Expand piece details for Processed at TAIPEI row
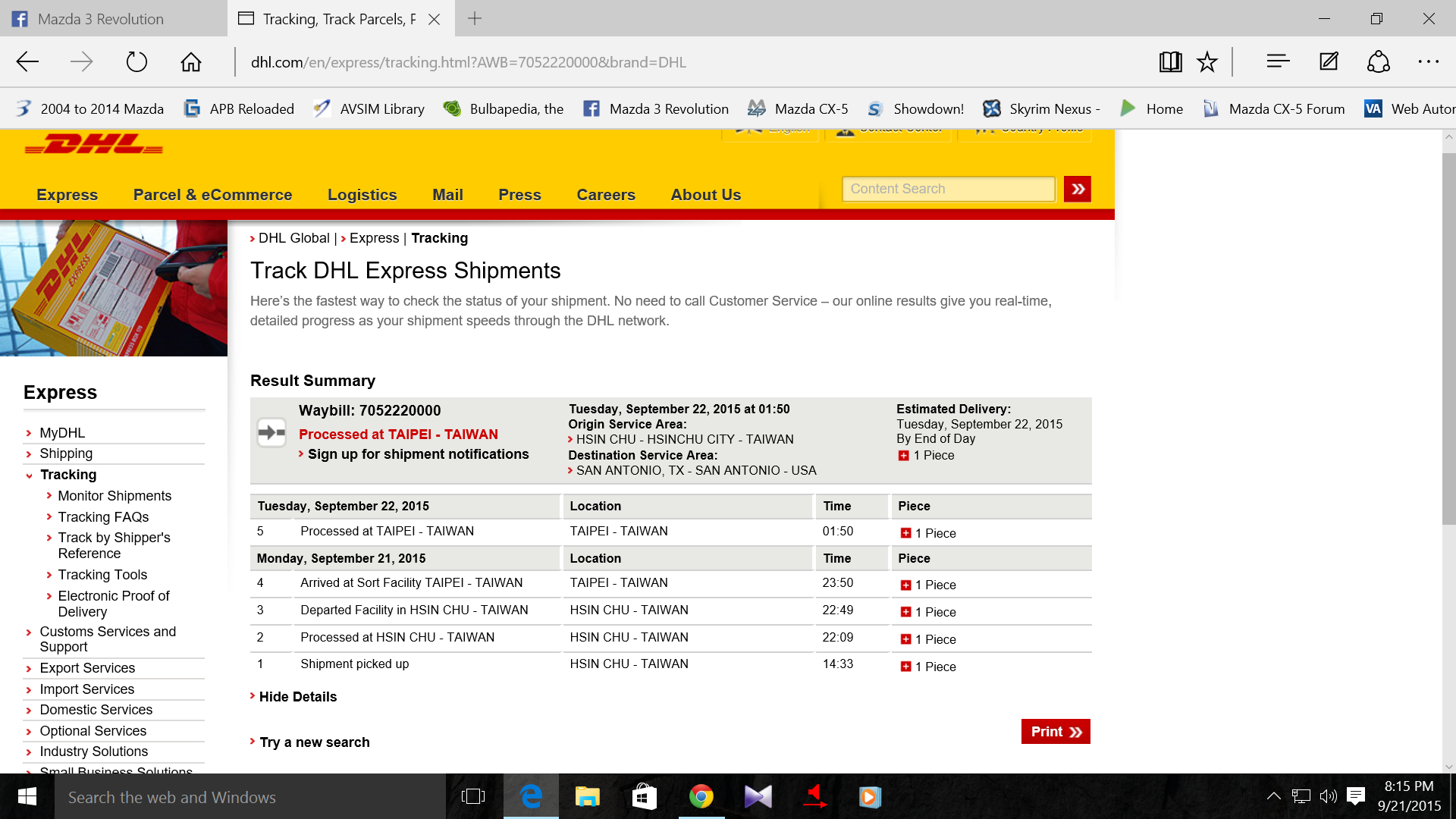This screenshot has width=1456, height=819. tap(905, 533)
